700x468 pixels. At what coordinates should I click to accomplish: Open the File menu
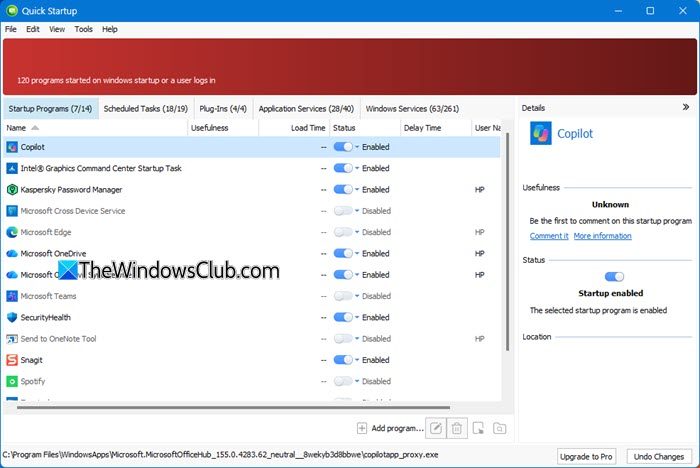click(11, 29)
